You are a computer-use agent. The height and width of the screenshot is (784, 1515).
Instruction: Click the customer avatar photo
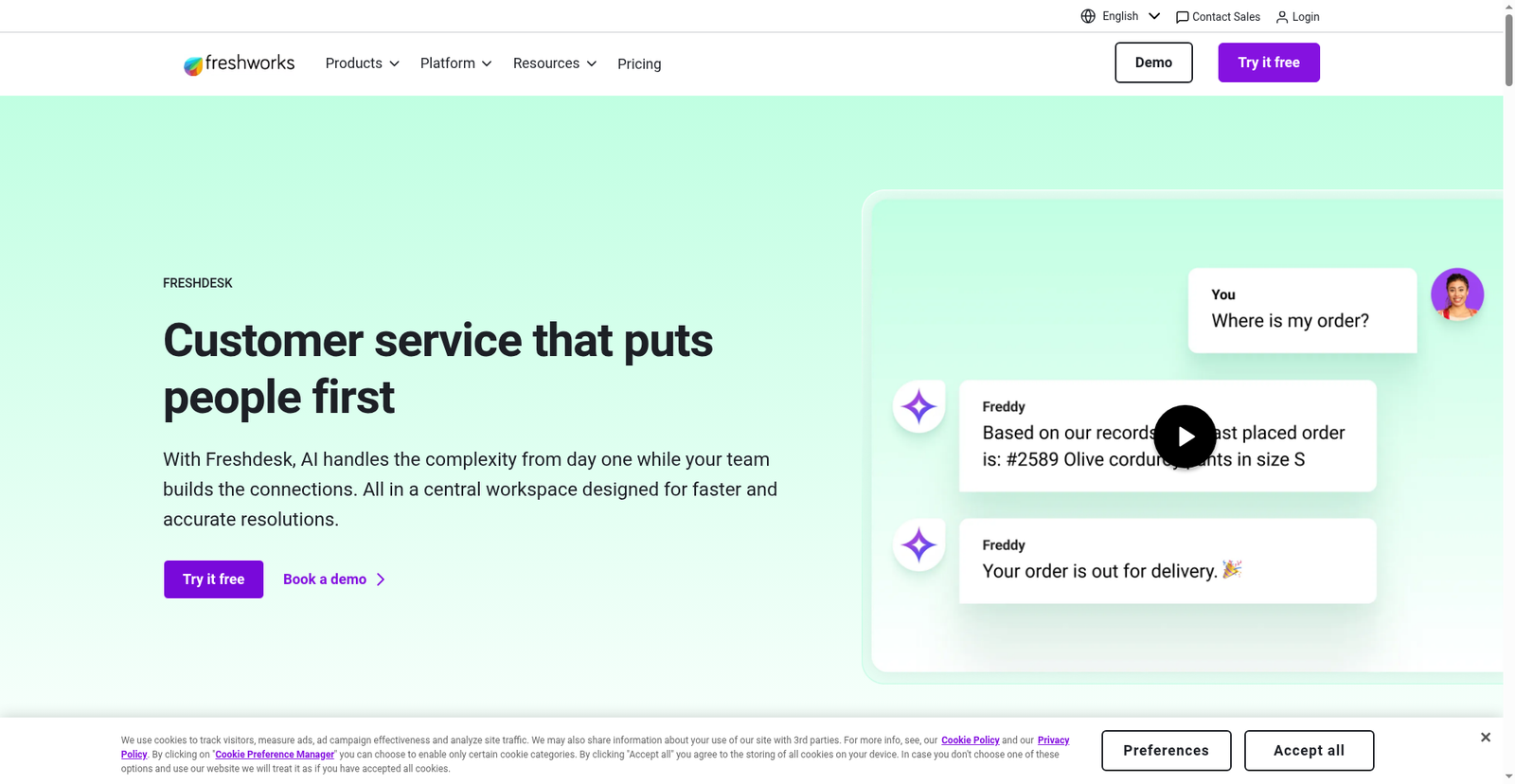(1456, 294)
